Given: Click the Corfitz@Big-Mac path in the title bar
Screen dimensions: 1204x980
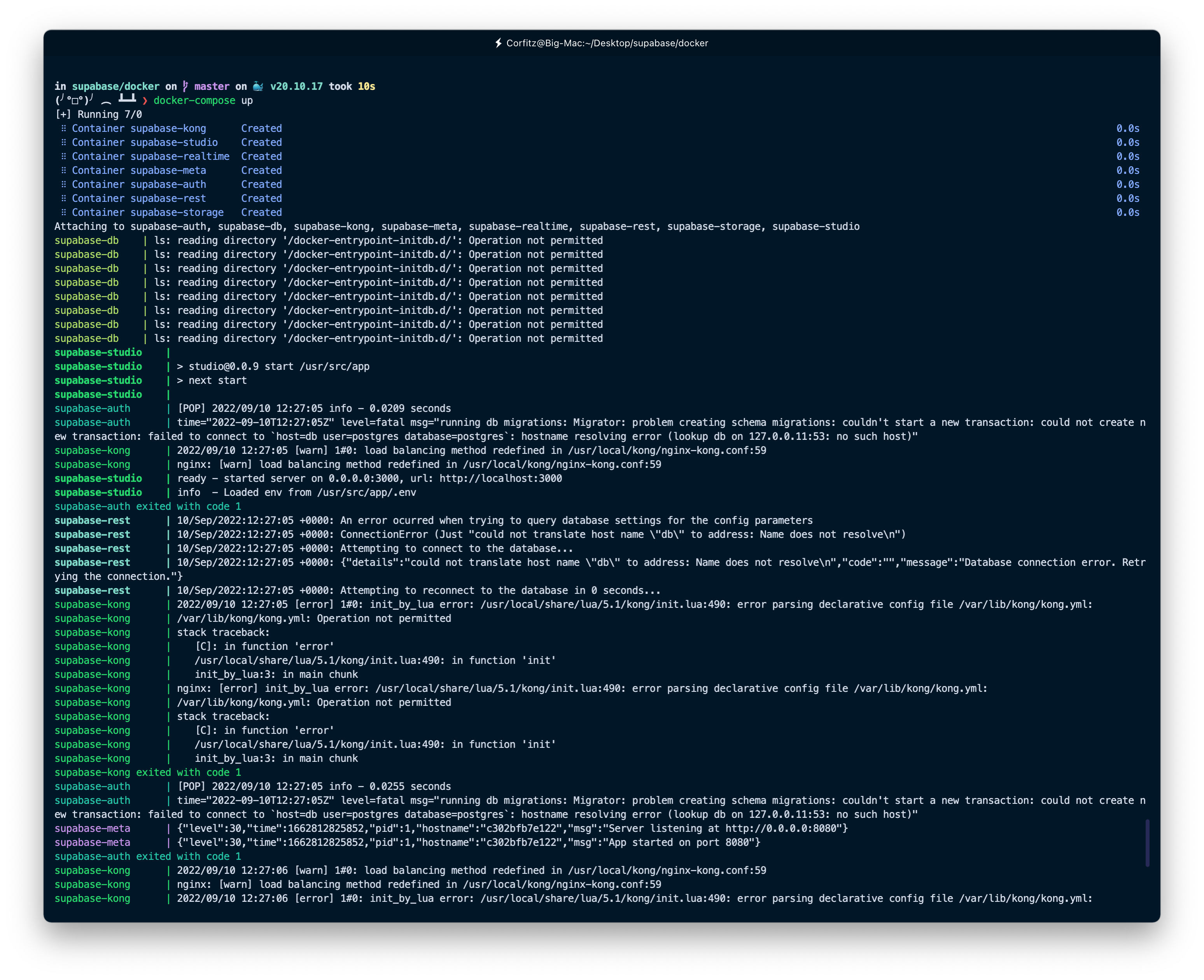Looking at the screenshot, I should point(607,42).
